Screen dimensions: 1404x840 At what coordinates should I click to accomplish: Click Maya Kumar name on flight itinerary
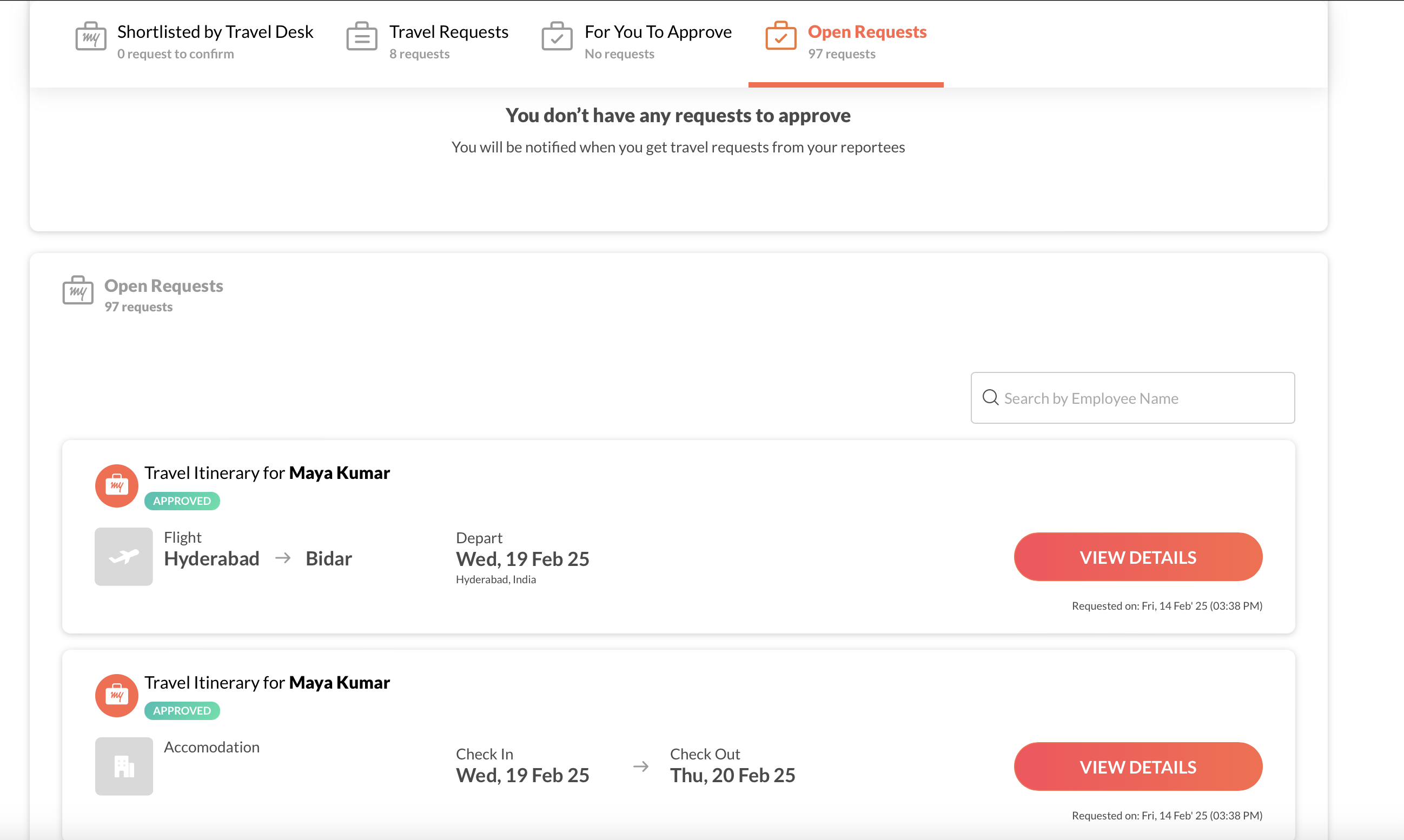(339, 473)
